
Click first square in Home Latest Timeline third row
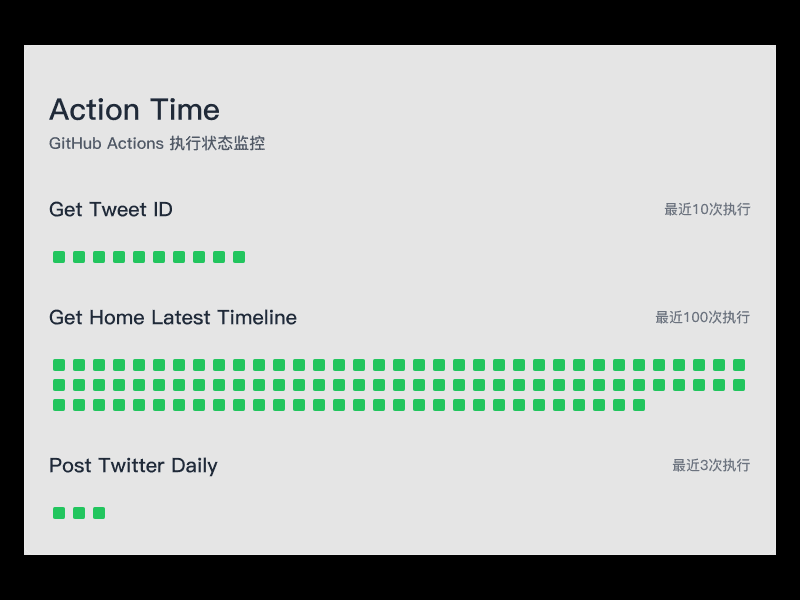tap(59, 405)
